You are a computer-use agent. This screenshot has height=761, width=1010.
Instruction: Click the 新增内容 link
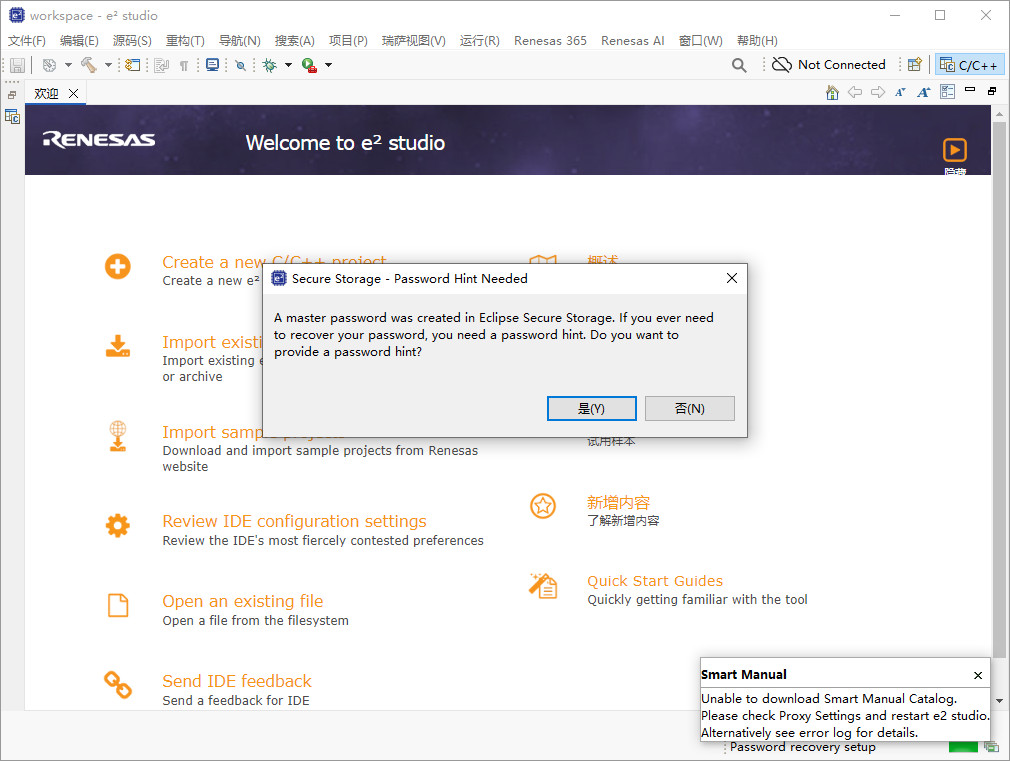tap(618, 502)
